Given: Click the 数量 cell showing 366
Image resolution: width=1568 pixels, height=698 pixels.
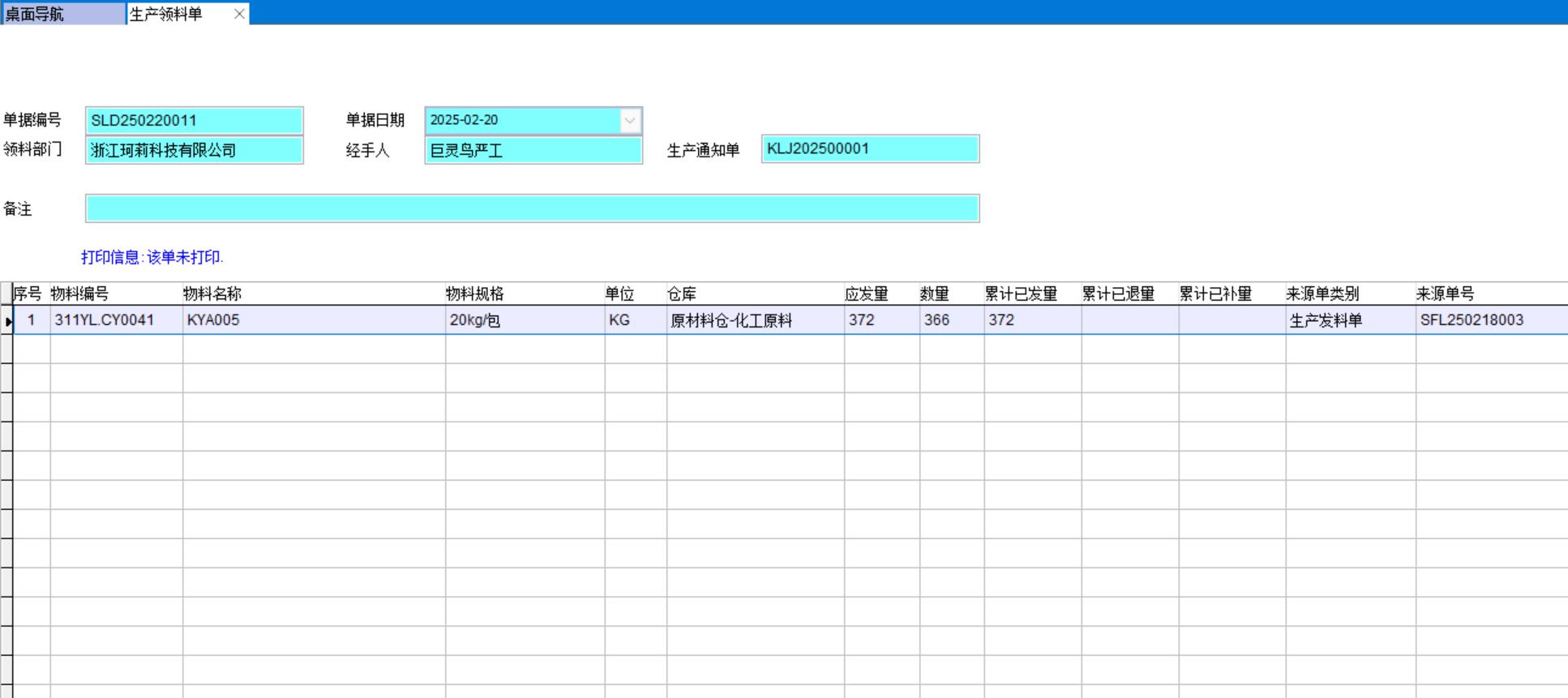Looking at the screenshot, I should coord(950,320).
